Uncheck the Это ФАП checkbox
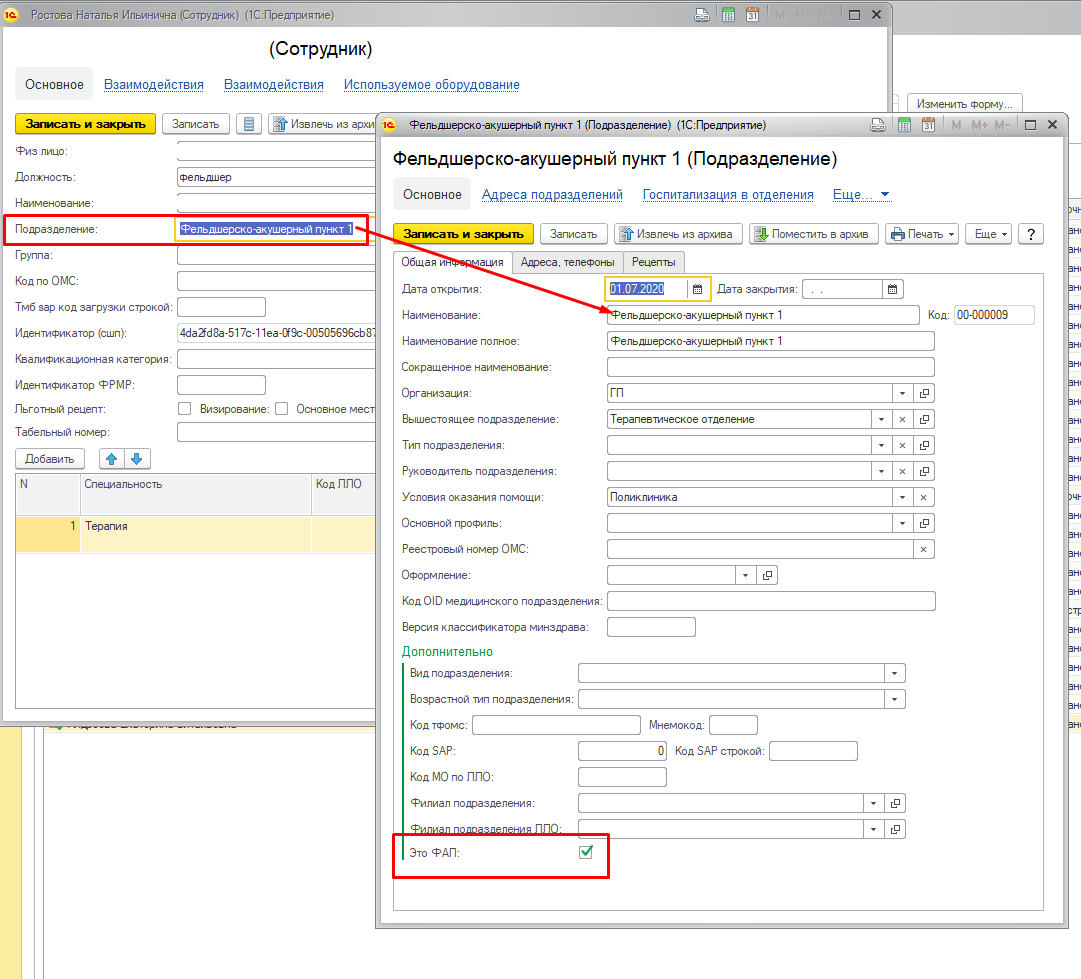The image size is (1081, 979). (587, 853)
